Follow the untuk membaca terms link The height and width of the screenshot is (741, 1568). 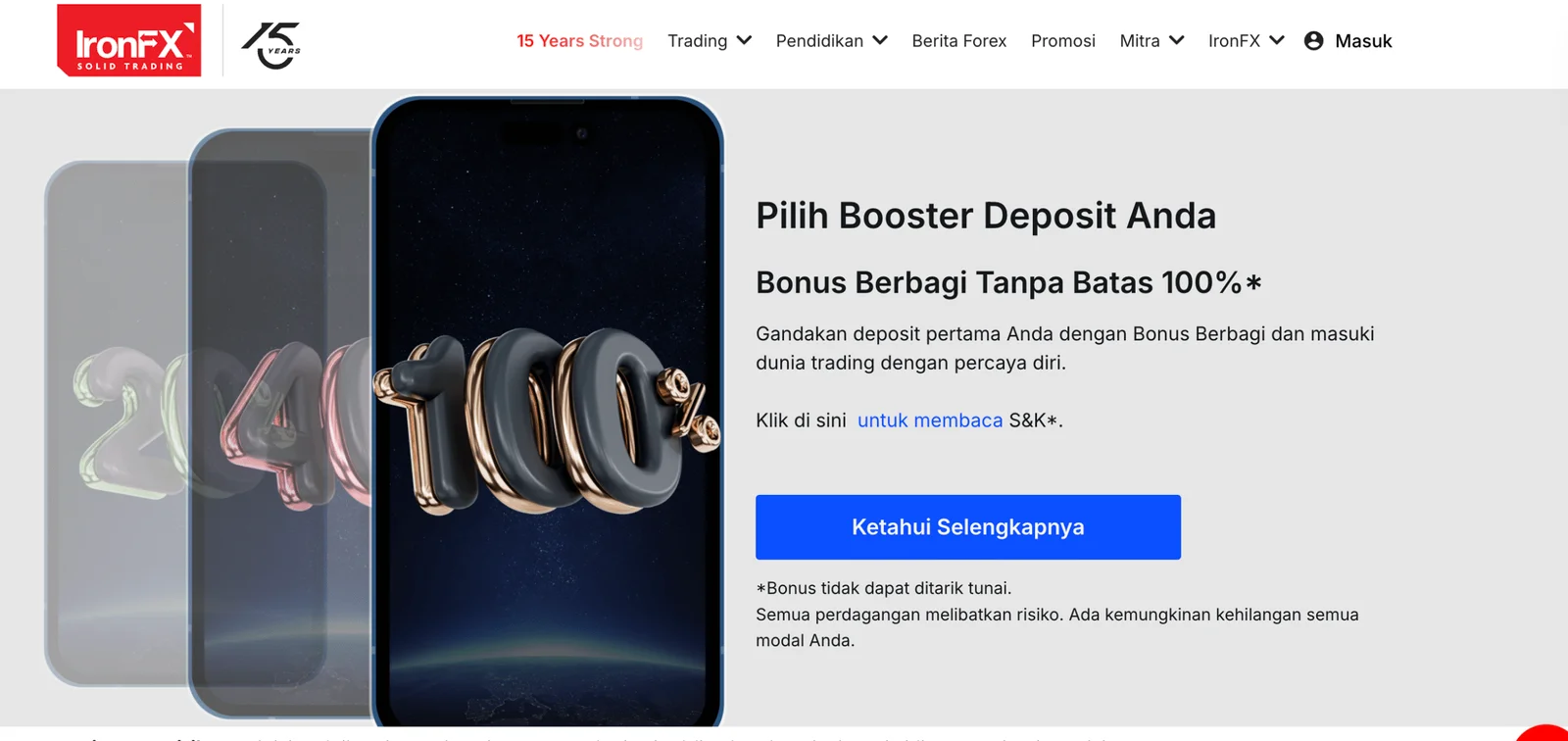pyautogui.click(x=930, y=420)
